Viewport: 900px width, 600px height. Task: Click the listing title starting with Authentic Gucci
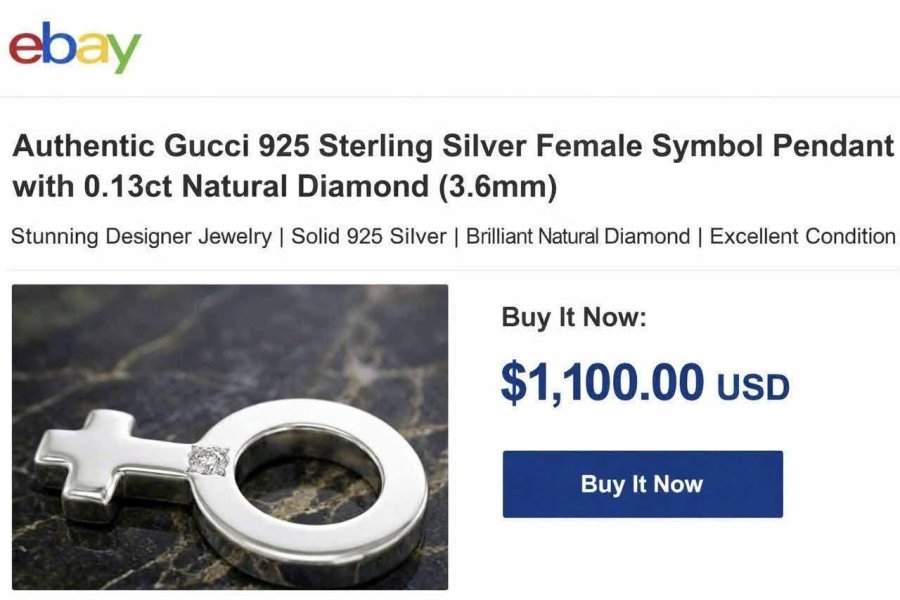(x=453, y=165)
